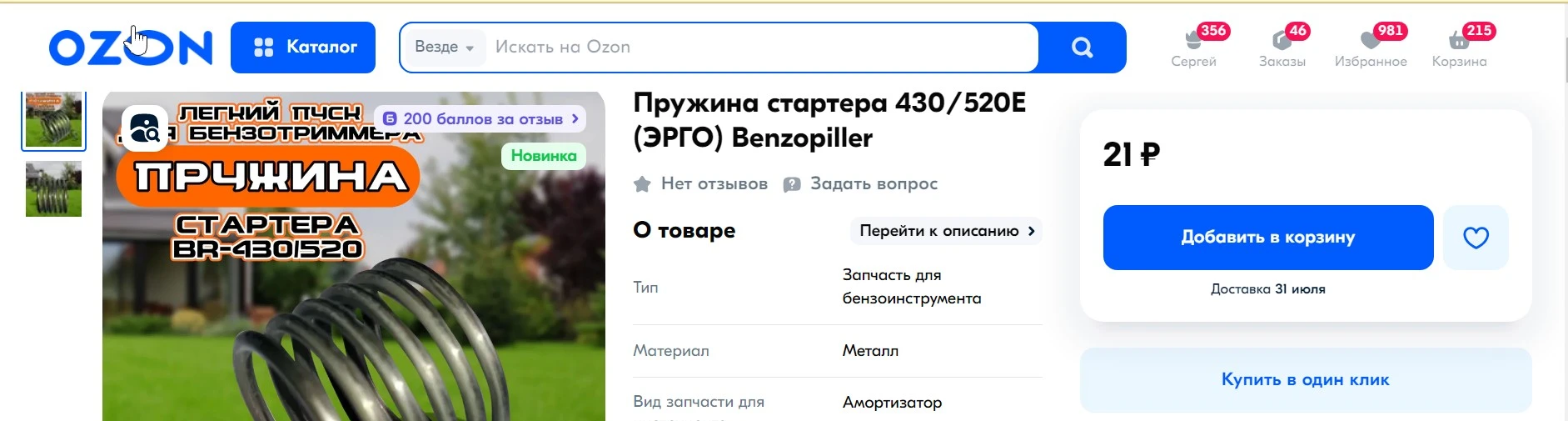
Task: Click Запчасть для бензоинструмента value
Action: coord(912,287)
